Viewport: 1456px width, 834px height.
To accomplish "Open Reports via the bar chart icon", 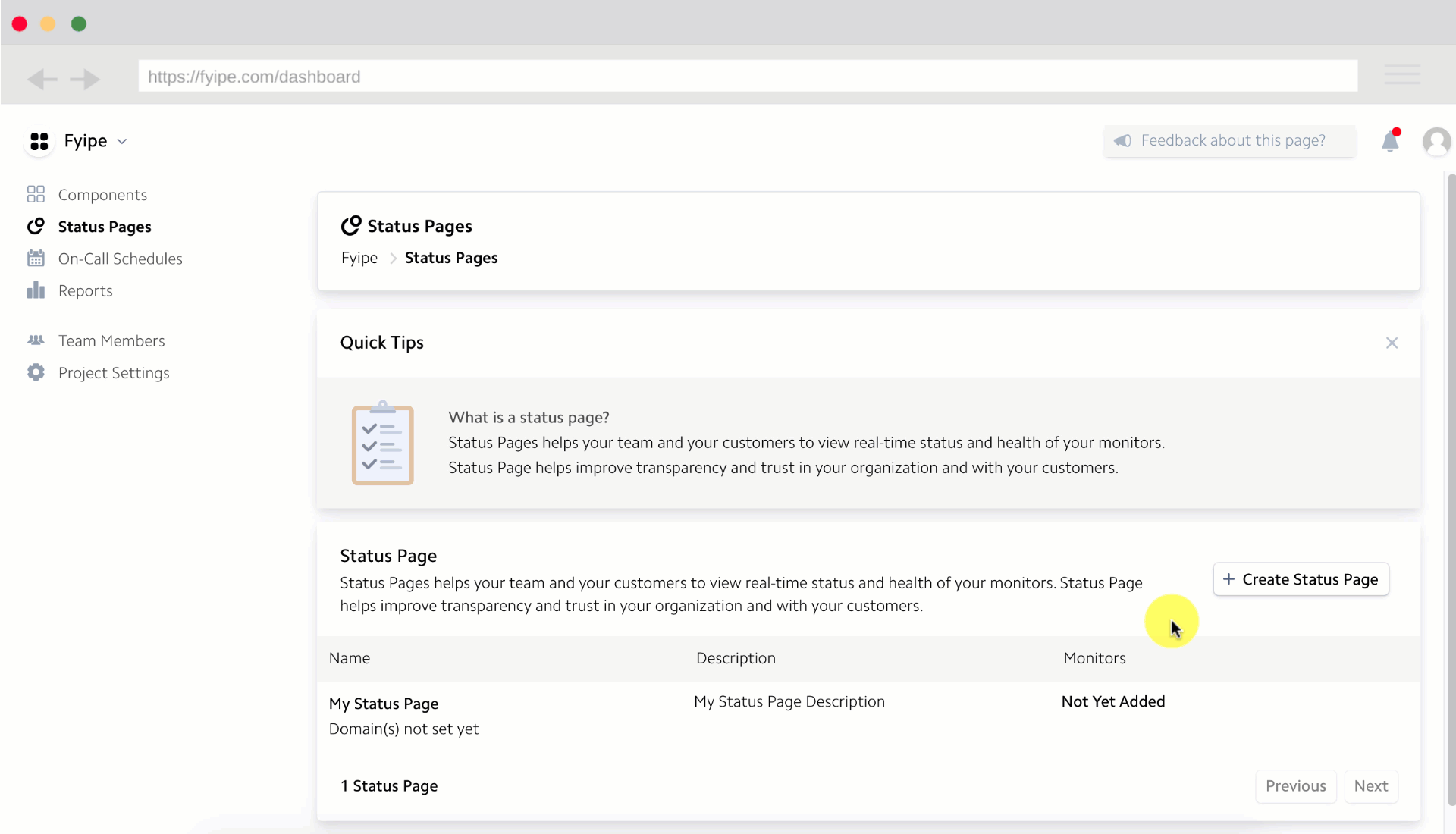I will point(35,290).
